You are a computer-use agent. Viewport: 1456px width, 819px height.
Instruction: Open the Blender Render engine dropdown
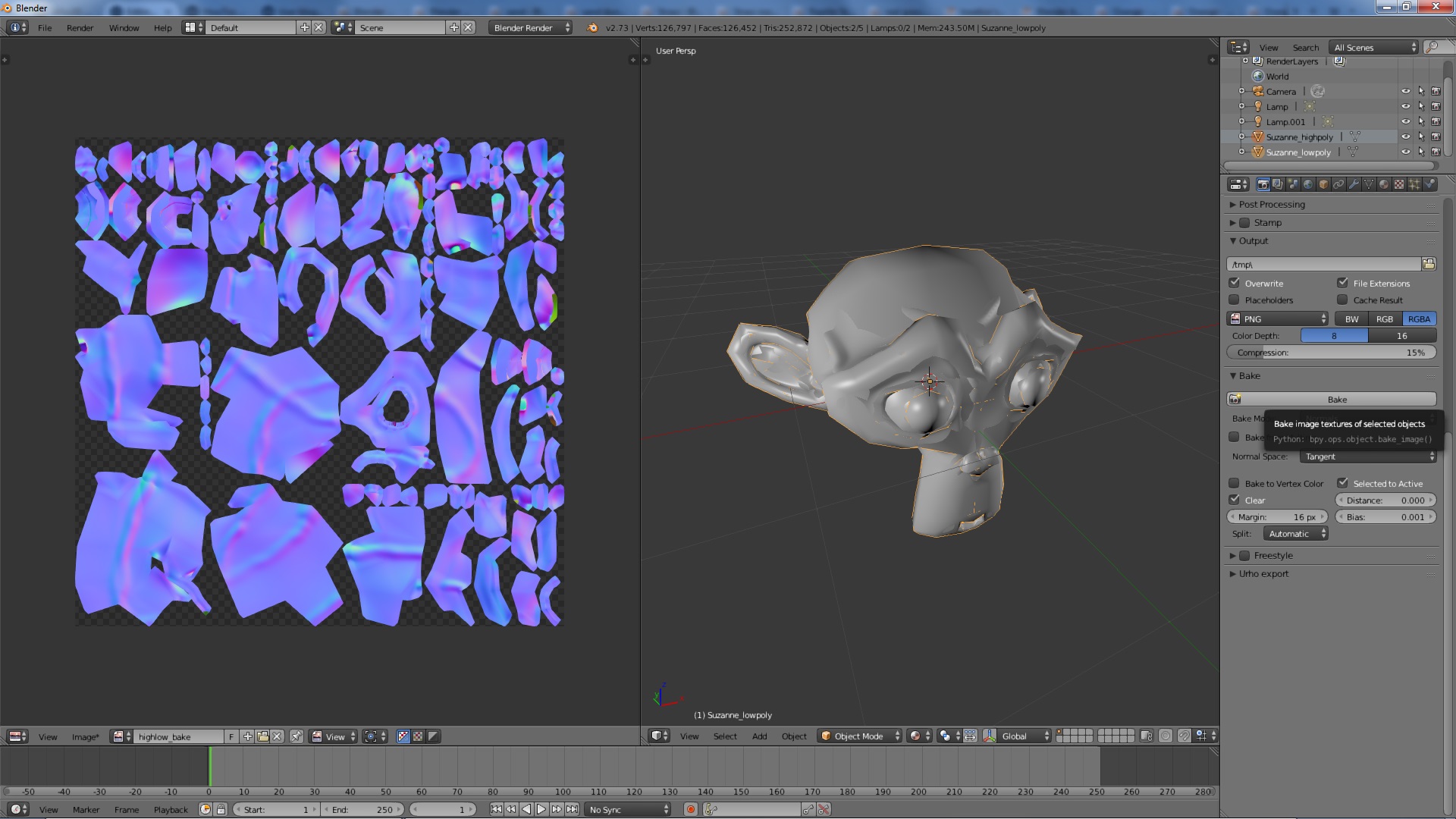pyautogui.click(x=530, y=27)
